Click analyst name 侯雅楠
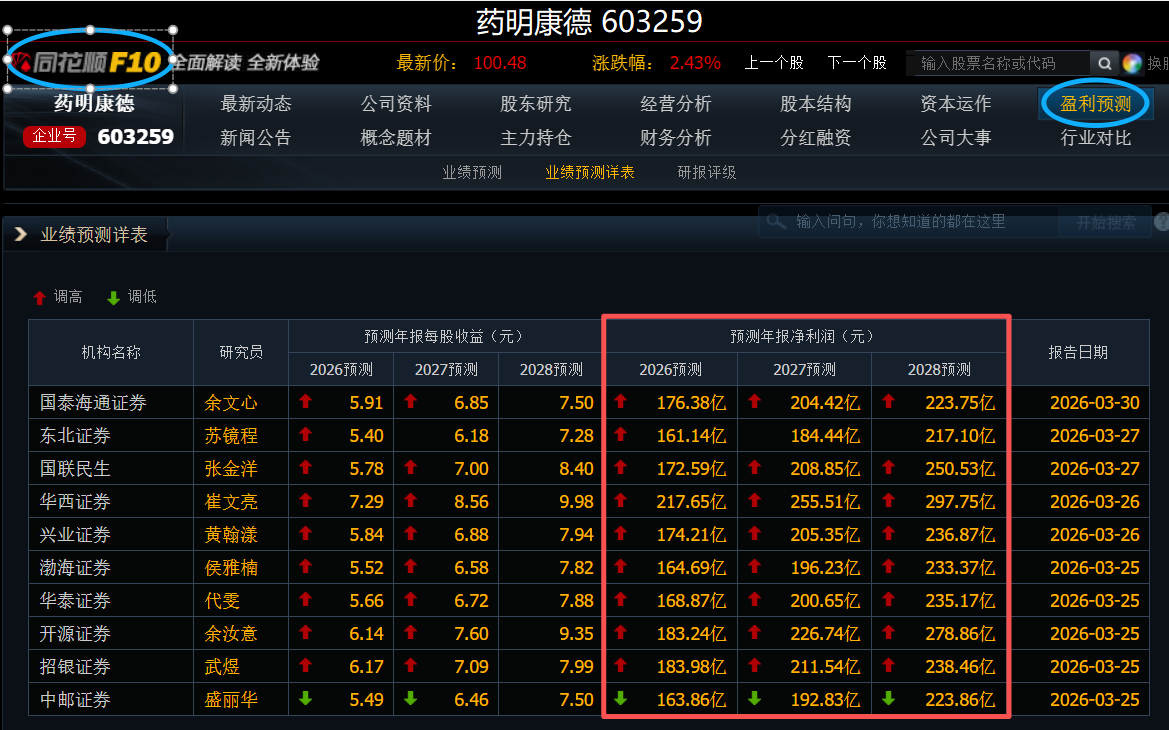The width and height of the screenshot is (1169, 730). [x=231, y=567]
